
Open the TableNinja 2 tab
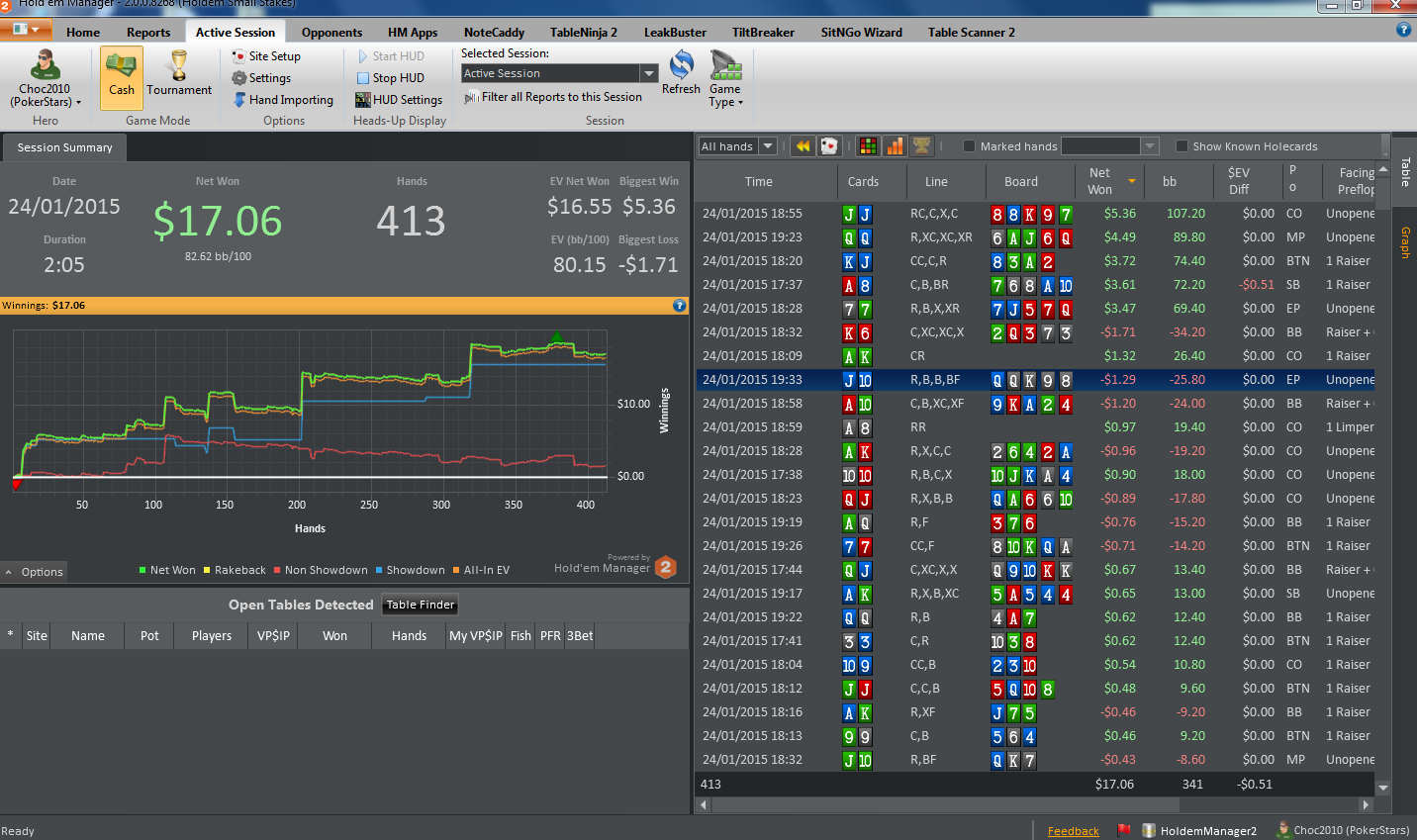click(584, 33)
